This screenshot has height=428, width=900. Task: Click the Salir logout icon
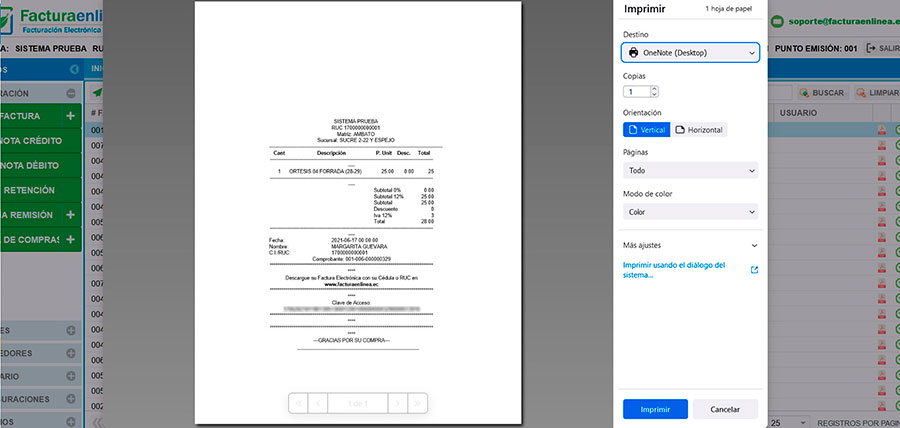(872, 48)
